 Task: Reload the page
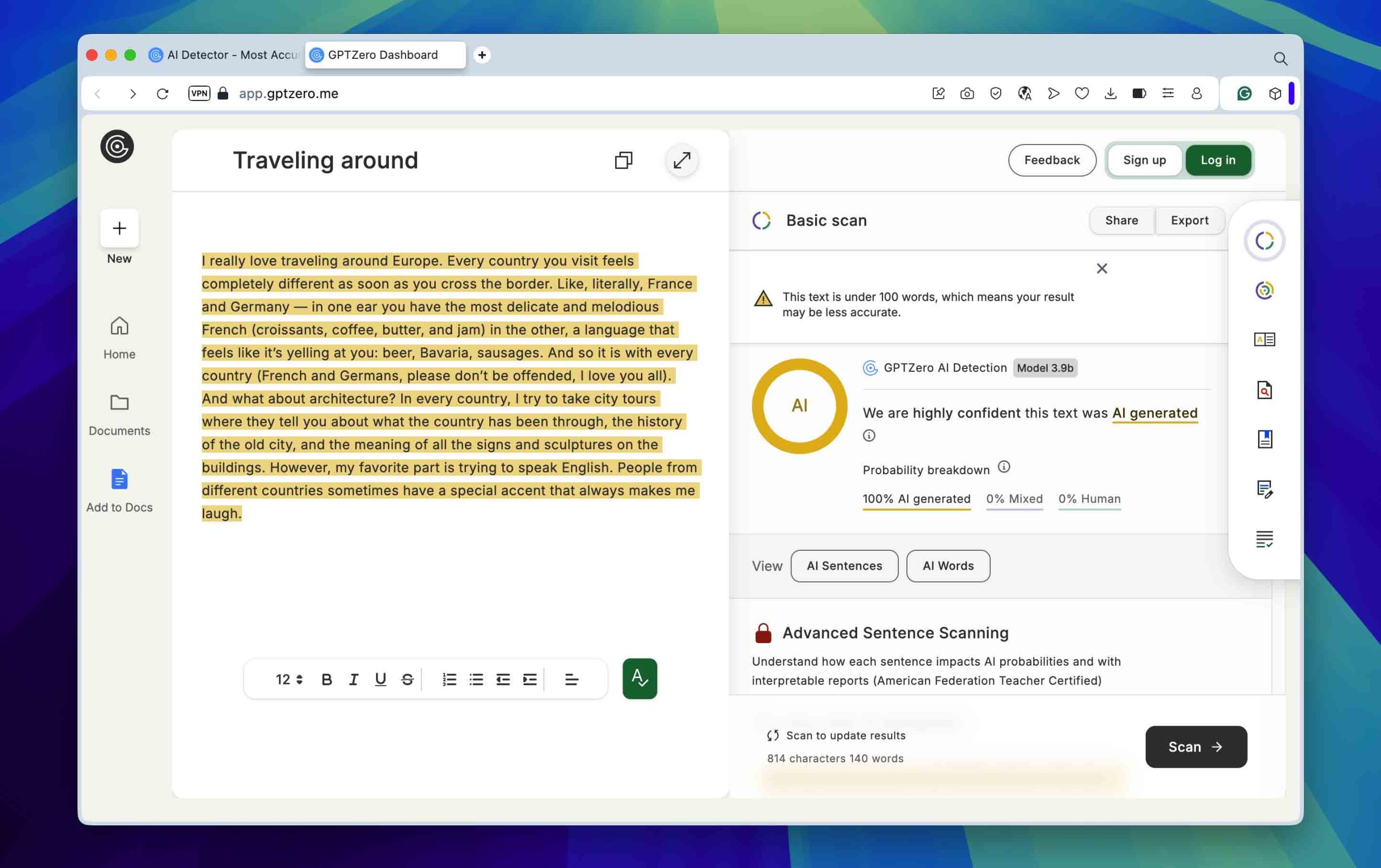162,93
